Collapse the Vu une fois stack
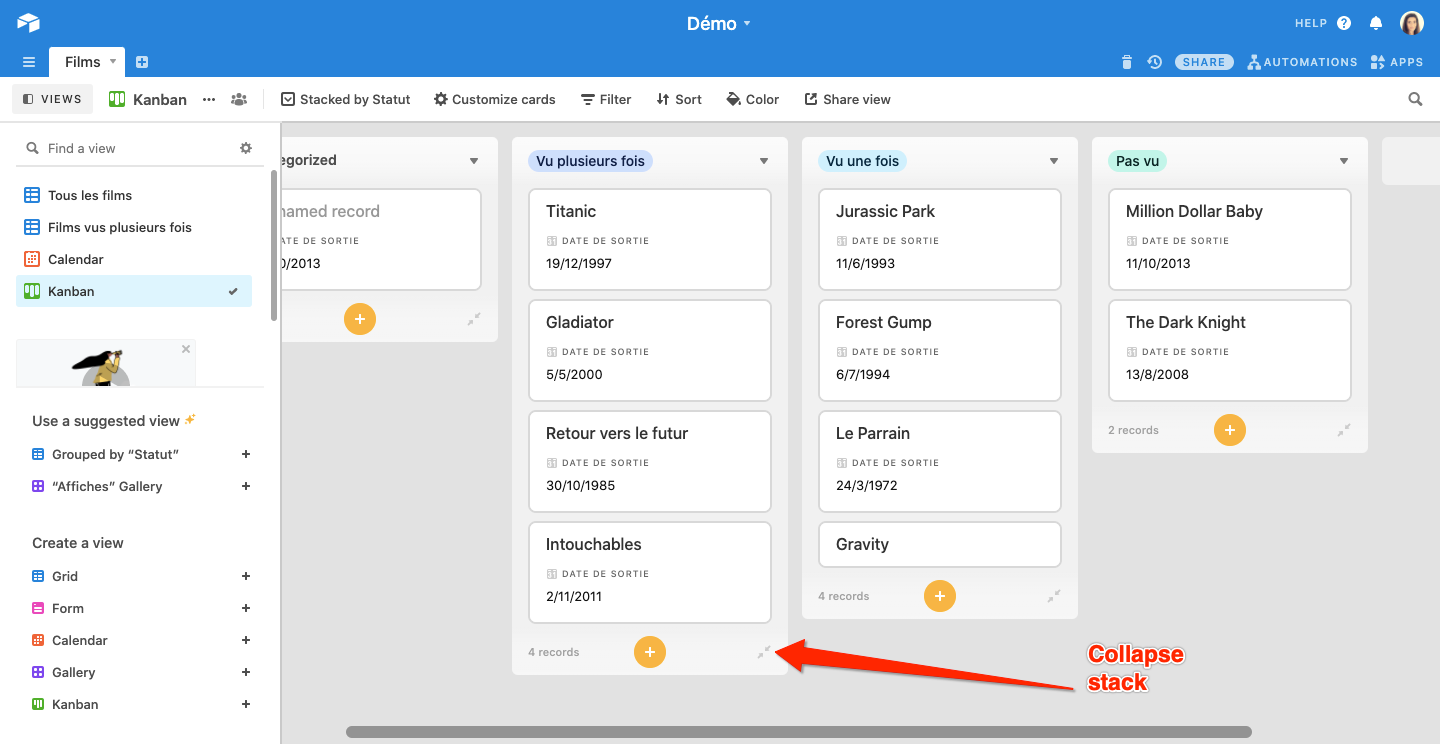 1054,596
